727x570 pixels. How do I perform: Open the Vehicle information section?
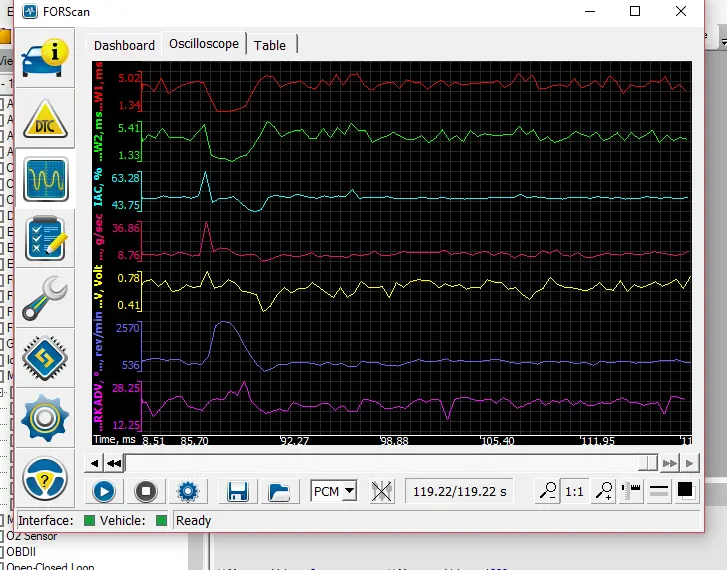tap(45, 58)
